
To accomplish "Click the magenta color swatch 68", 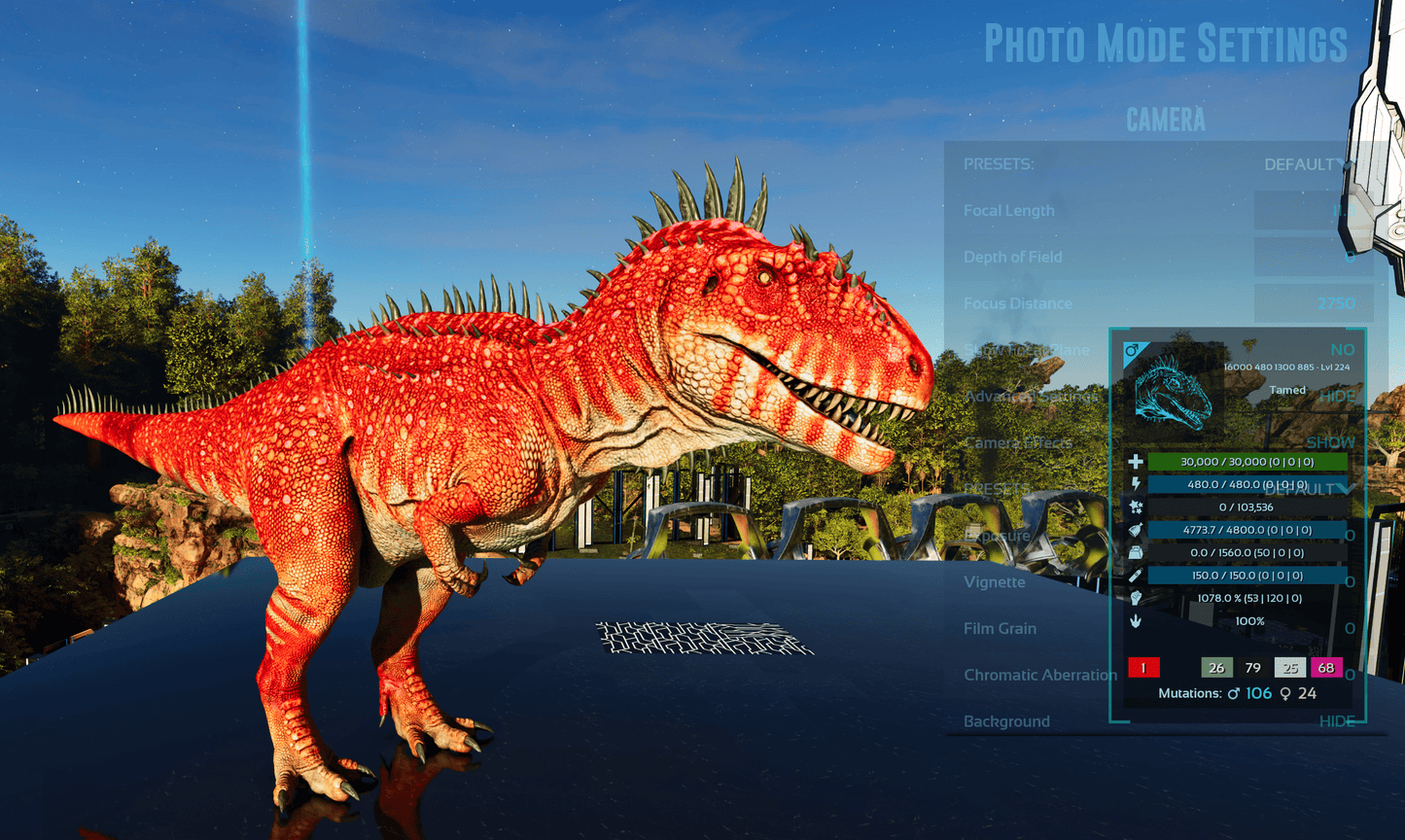I will (1326, 668).
